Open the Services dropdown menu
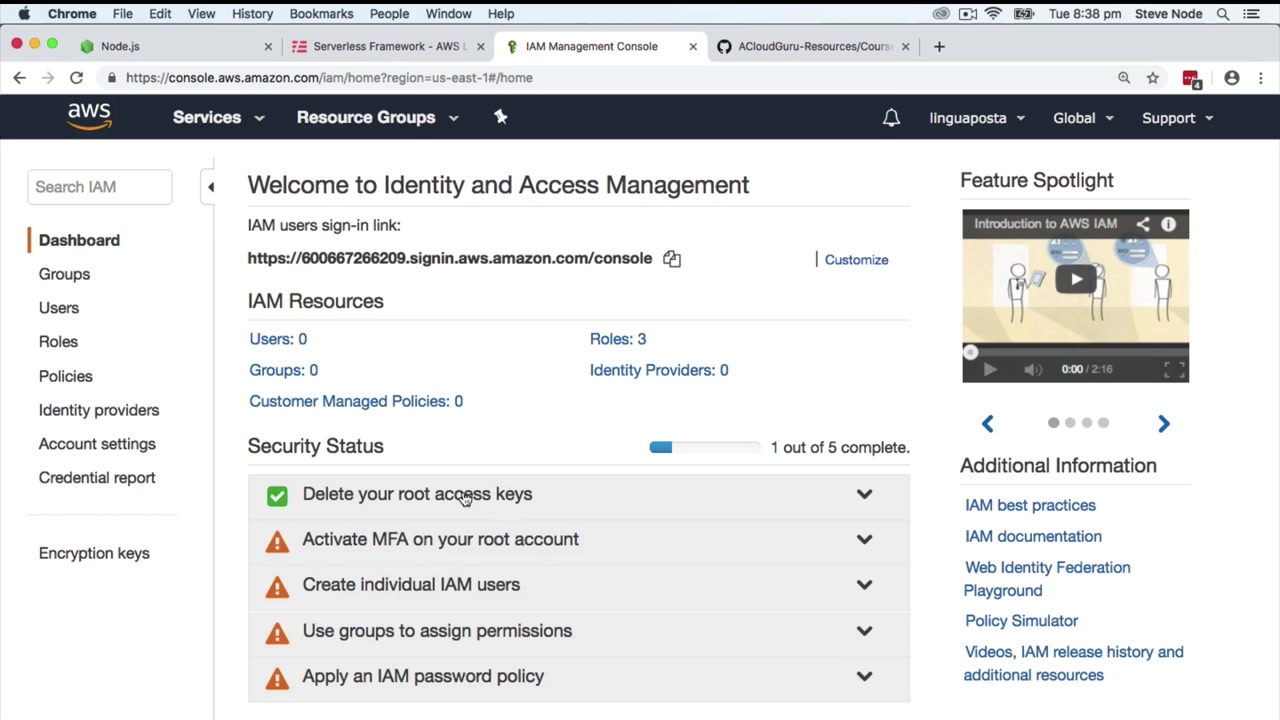 [x=217, y=118]
